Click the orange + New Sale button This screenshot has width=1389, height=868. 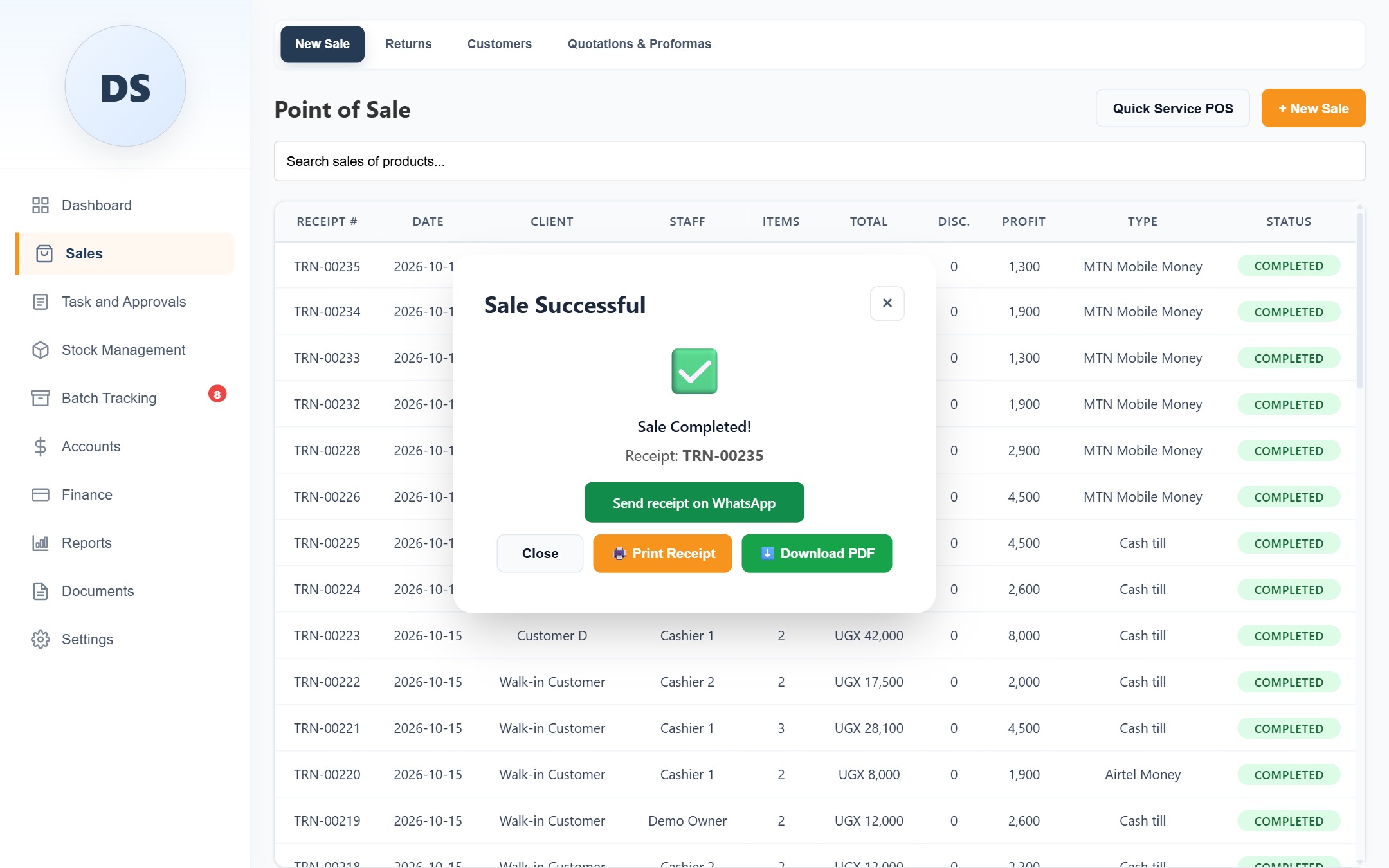point(1313,108)
